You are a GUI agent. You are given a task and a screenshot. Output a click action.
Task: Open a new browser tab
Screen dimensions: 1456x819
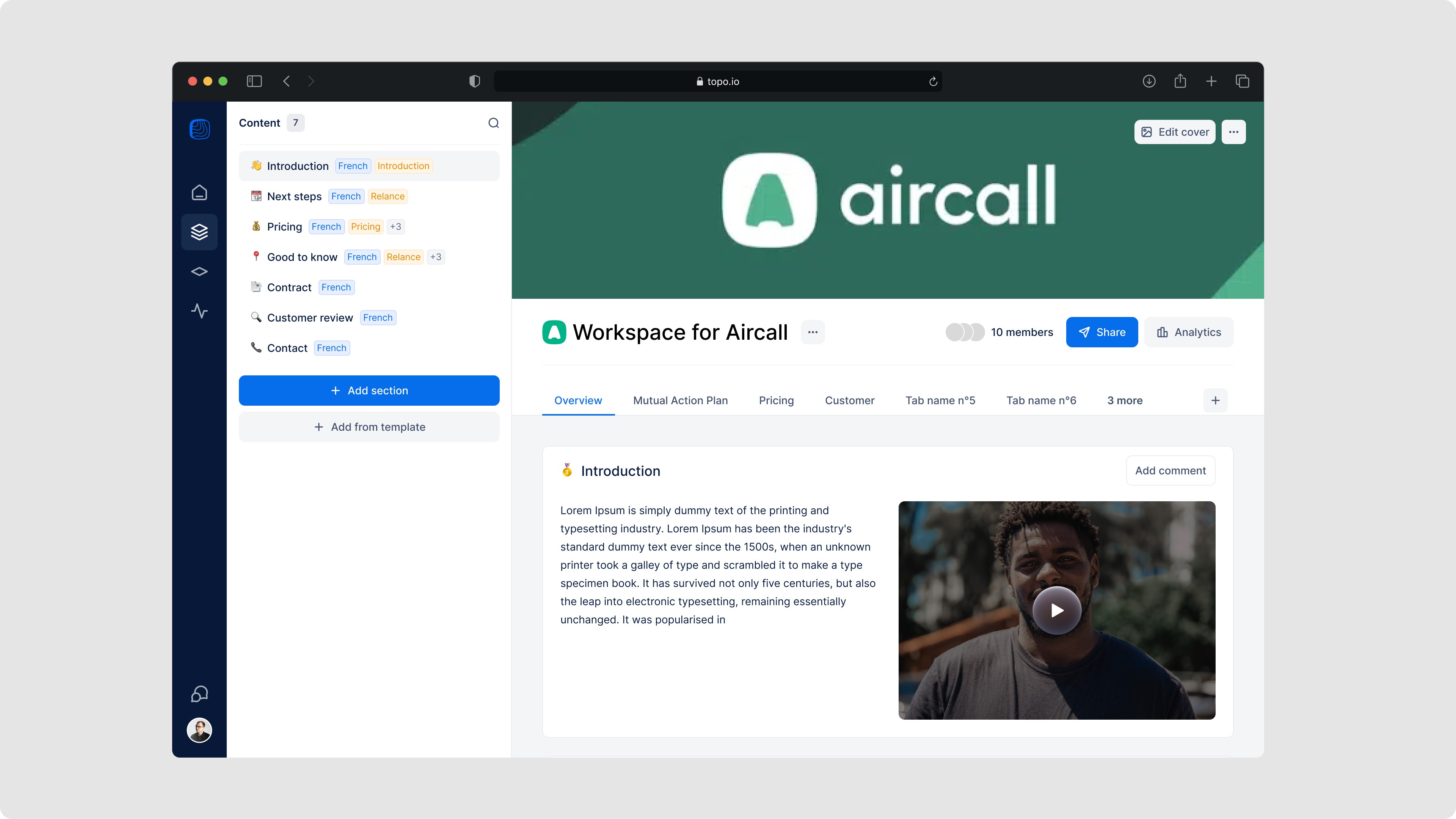[1211, 82]
